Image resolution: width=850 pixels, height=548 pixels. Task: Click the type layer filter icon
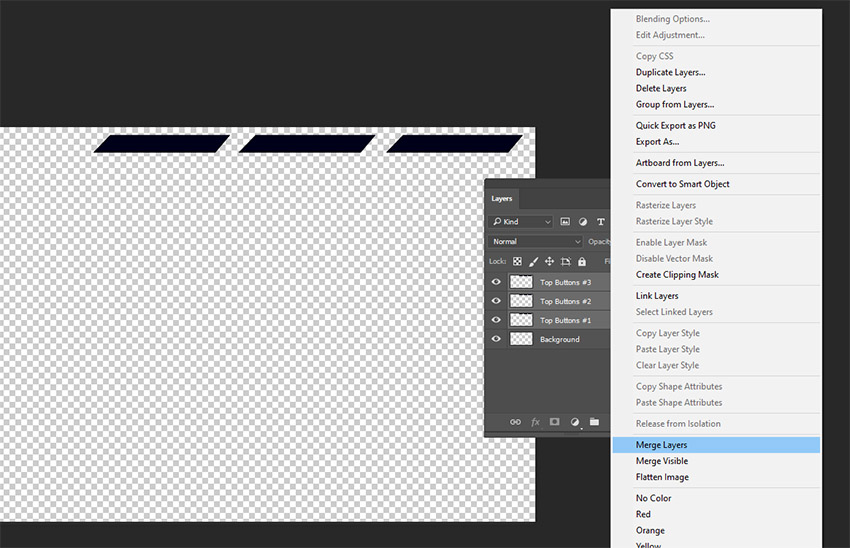point(601,222)
